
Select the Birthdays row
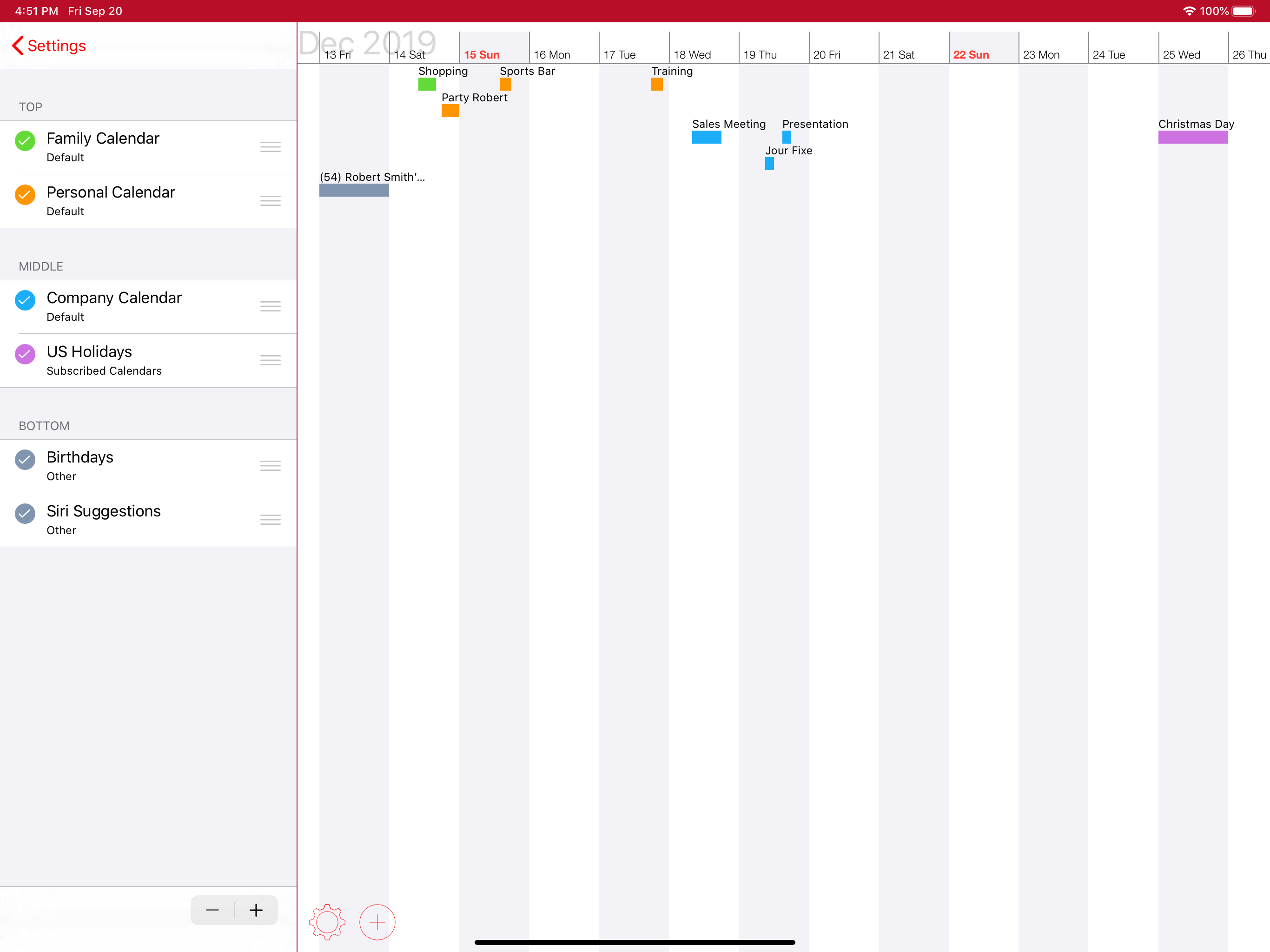(148, 466)
